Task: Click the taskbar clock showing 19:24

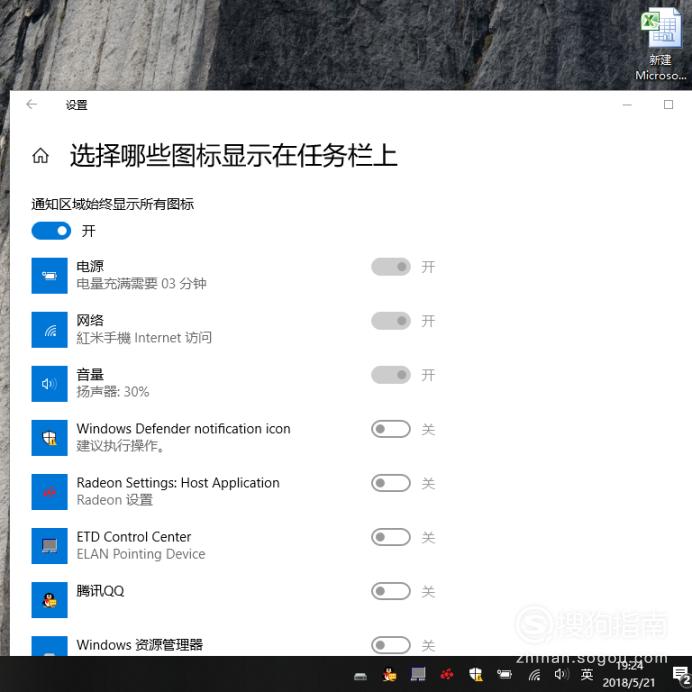Action: [x=629, y=674]
